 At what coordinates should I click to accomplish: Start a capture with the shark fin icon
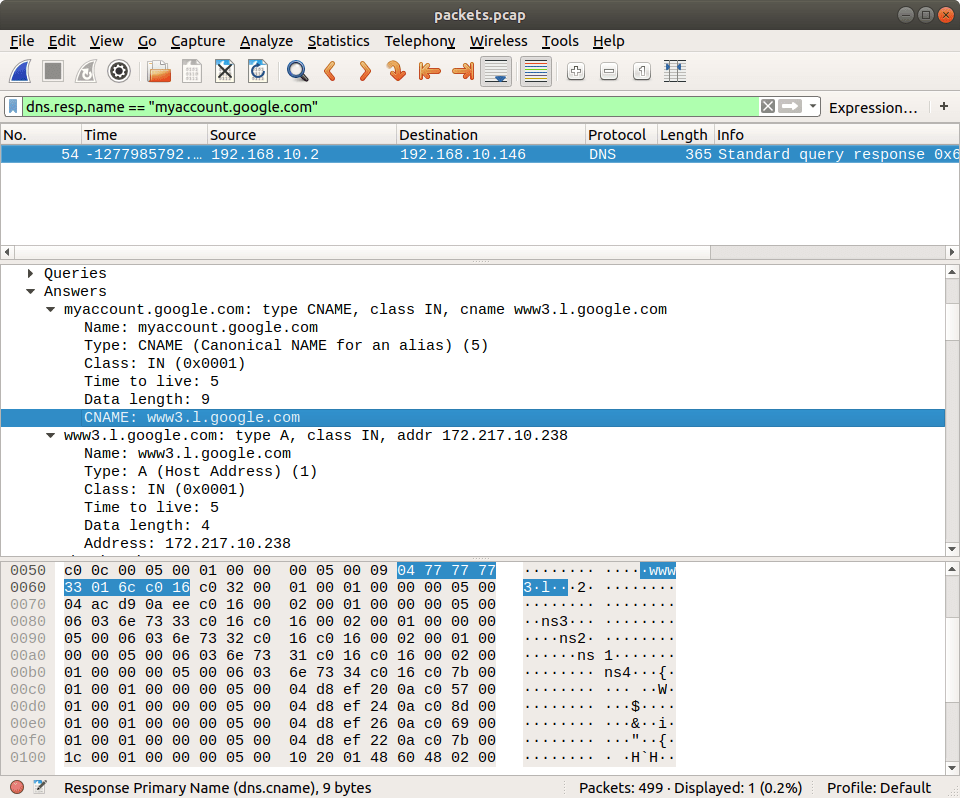pyautogui.click(x=21, y=71)
